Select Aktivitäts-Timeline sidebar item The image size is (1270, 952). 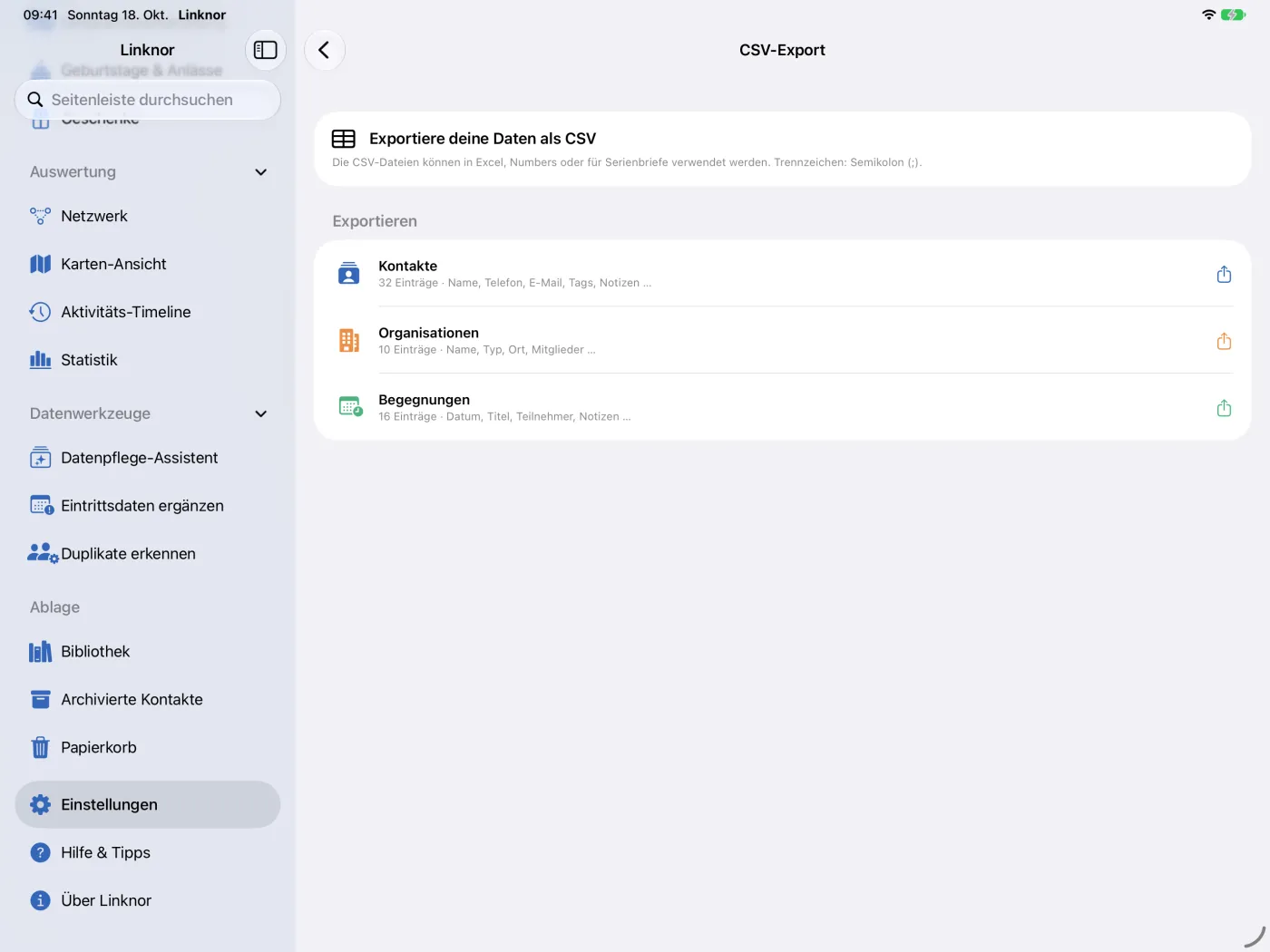pos(148,312)
